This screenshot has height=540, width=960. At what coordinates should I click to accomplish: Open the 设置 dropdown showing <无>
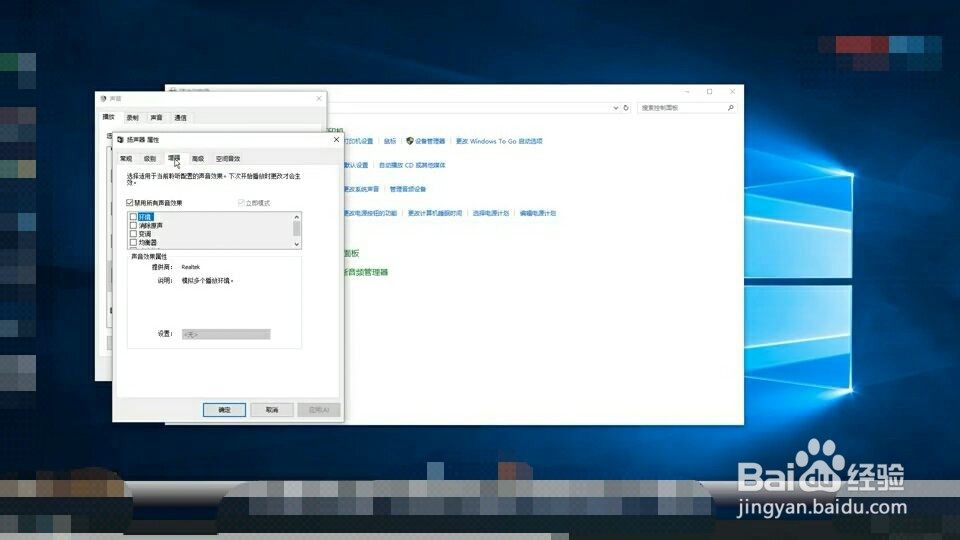[x=226, y=334]
